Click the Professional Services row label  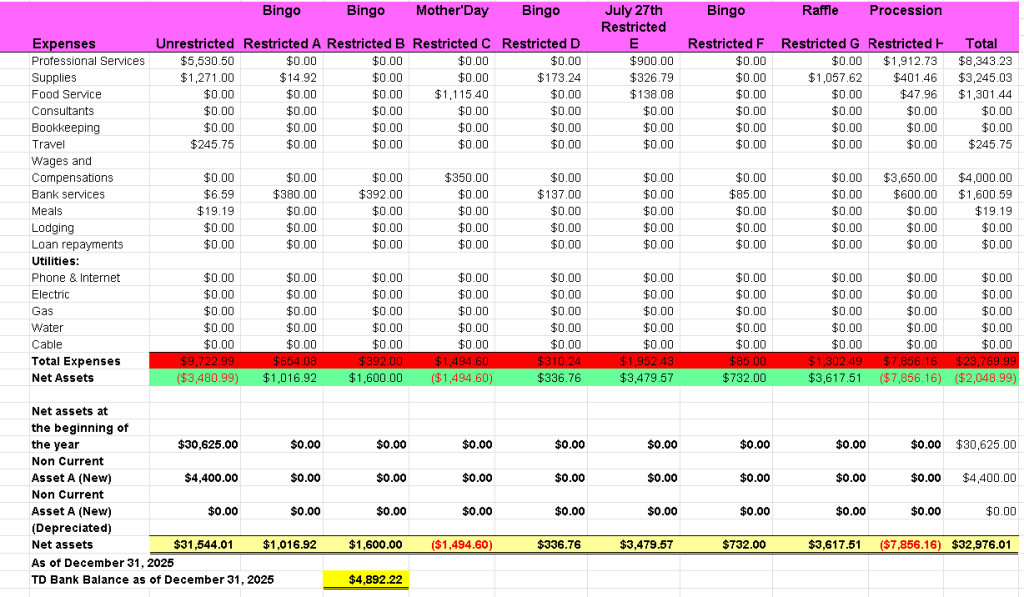coord(88,61)
